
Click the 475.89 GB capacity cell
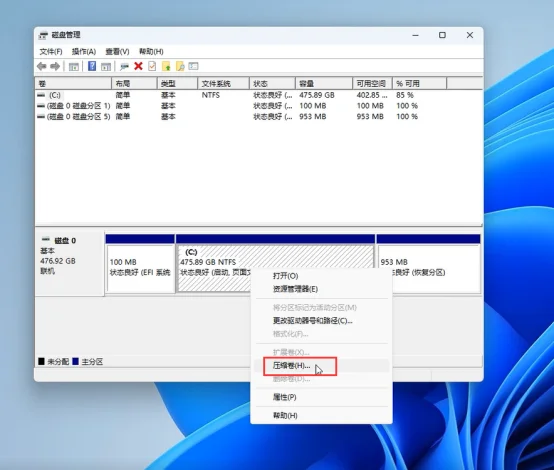(317, 95)
